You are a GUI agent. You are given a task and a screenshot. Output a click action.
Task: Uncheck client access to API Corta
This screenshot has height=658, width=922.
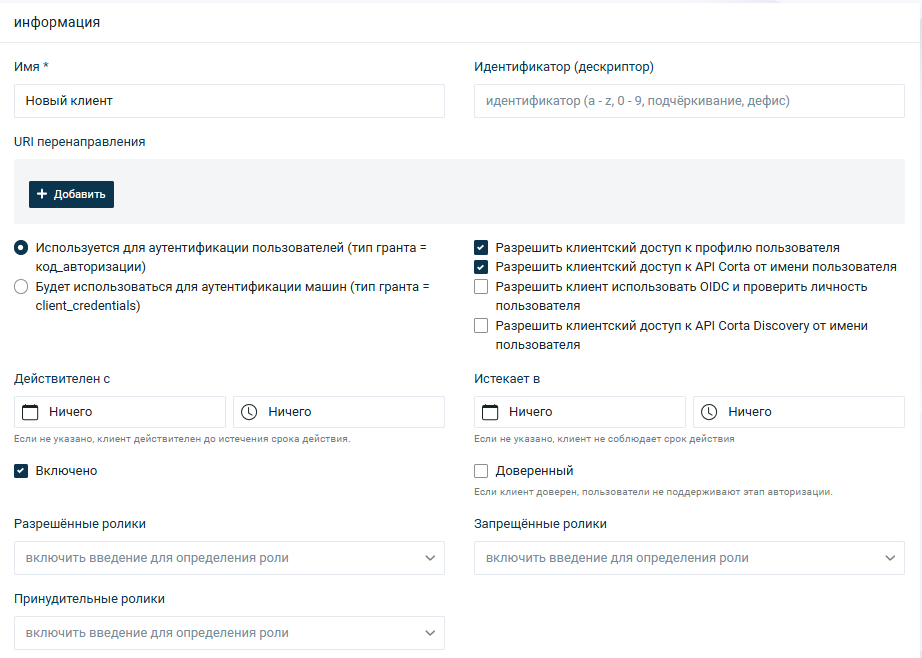[x=481, y=267]
